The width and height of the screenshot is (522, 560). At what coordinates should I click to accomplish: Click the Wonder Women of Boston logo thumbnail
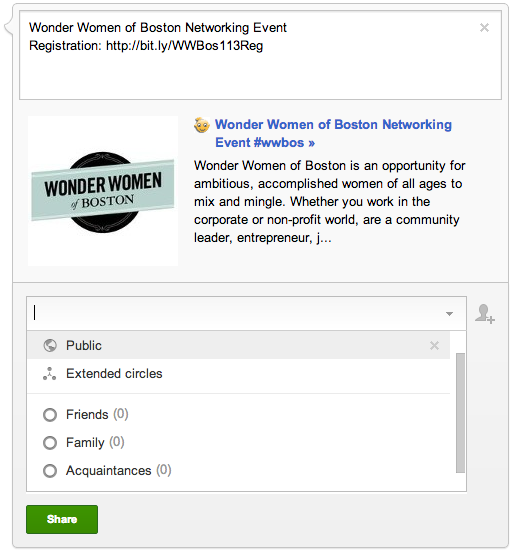pyautogui.click(x=103, y=191)
